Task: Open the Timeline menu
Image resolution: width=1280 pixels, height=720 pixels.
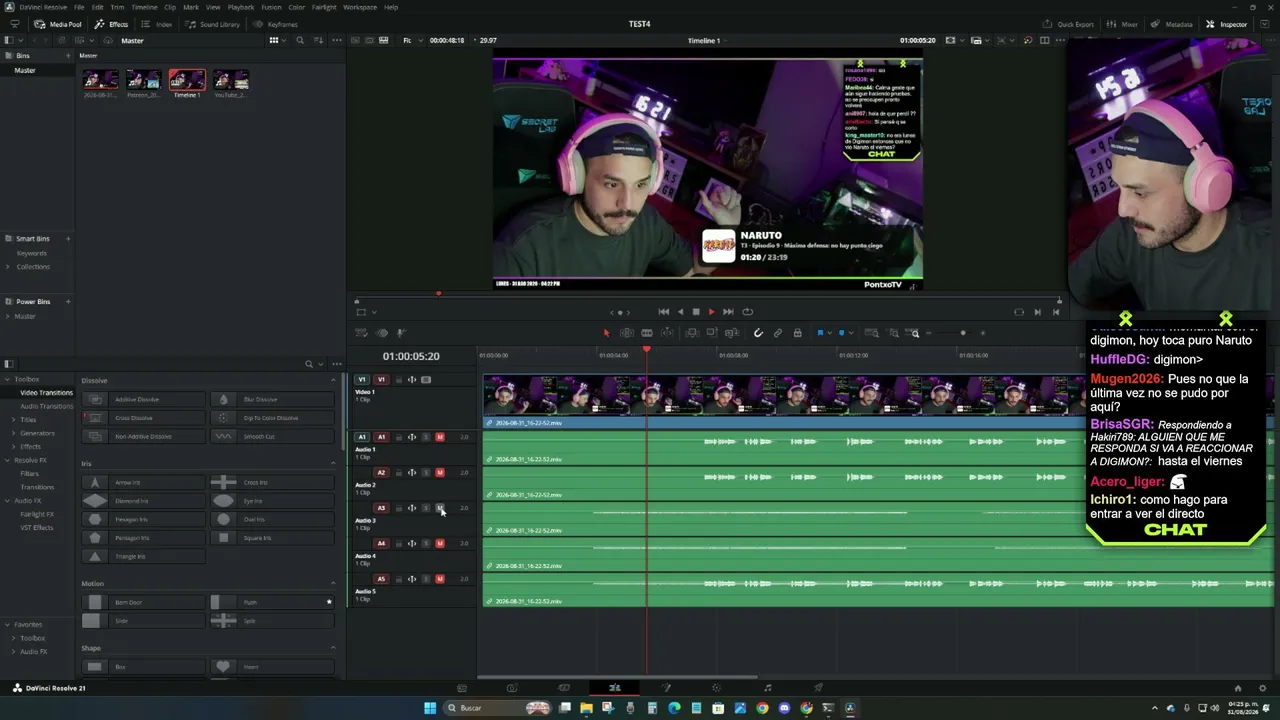Action: (x=145, y=7)
